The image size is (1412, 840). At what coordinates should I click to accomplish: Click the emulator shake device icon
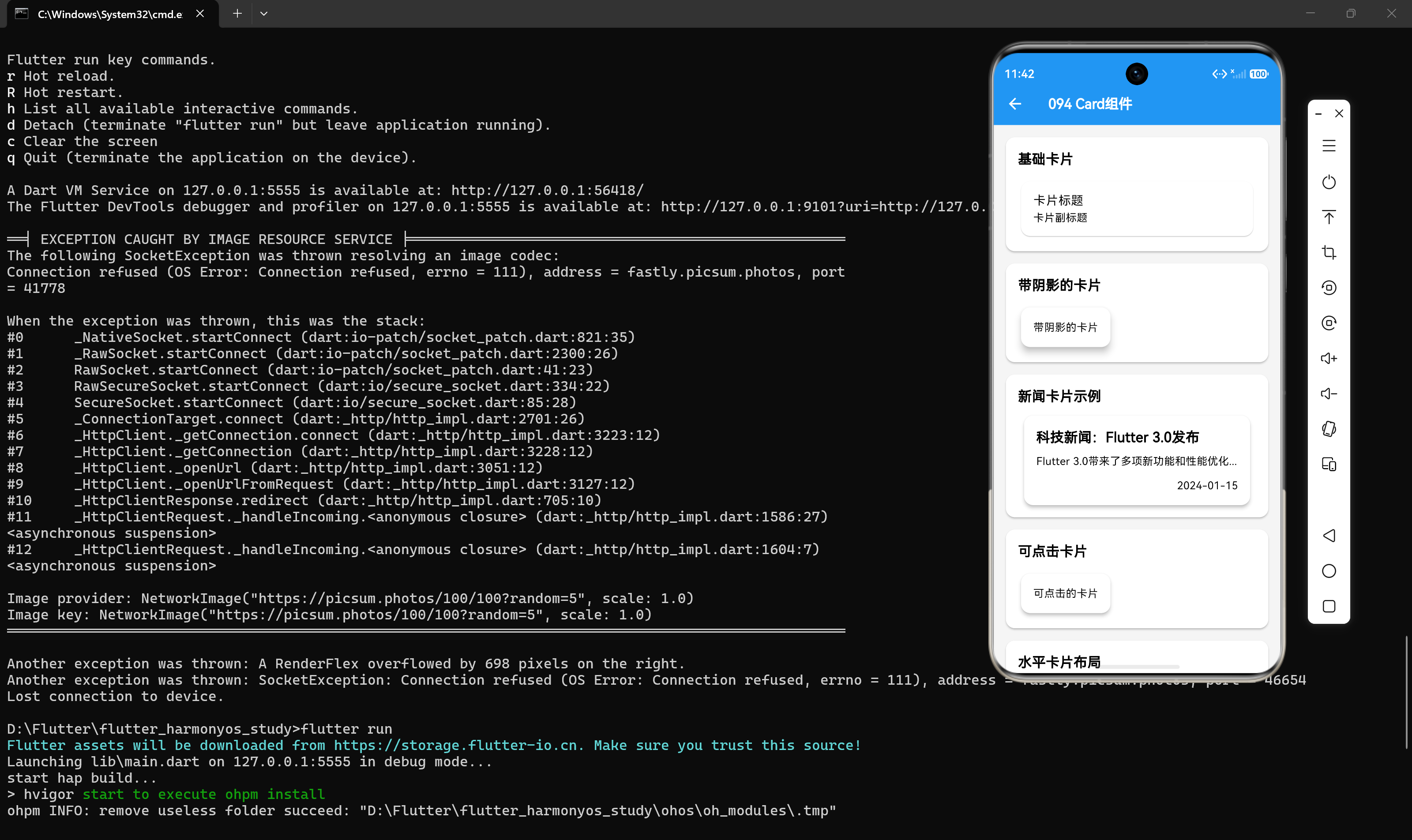click(1329, 429)
